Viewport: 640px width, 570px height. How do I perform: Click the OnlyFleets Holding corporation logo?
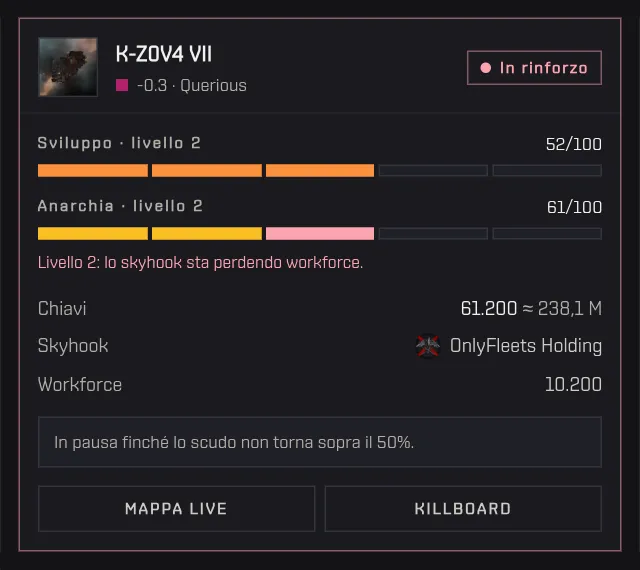click(x=427, y=346)
